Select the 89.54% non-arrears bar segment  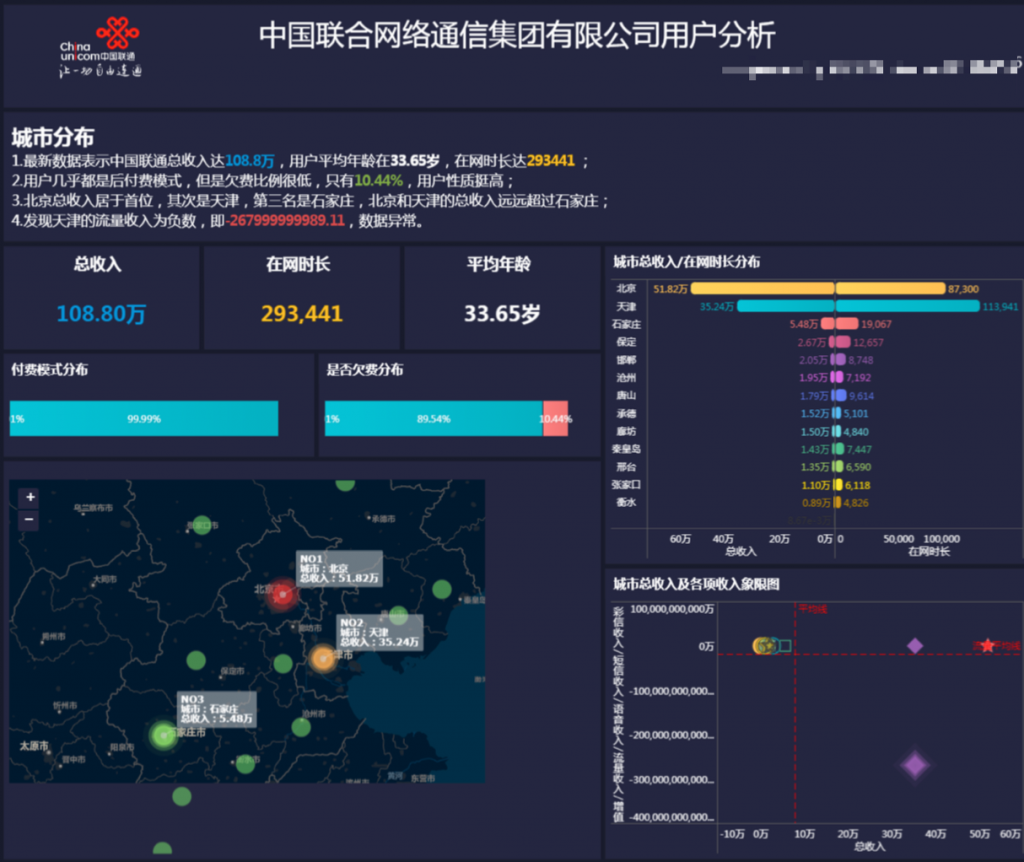point(434,419)
